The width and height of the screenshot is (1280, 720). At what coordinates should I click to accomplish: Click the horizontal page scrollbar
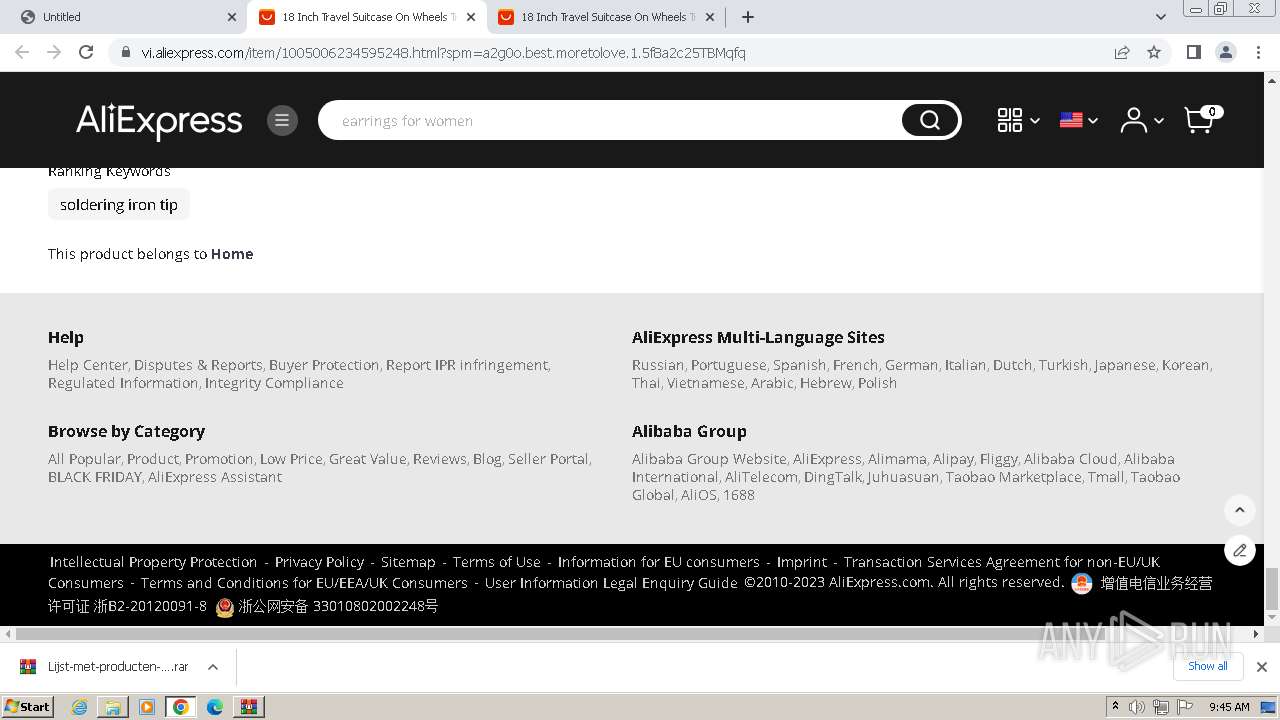pos(632,634)
